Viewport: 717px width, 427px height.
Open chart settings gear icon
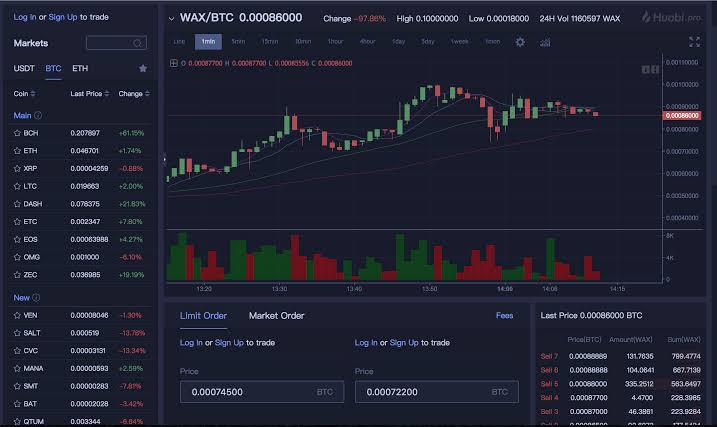point(520,42)
